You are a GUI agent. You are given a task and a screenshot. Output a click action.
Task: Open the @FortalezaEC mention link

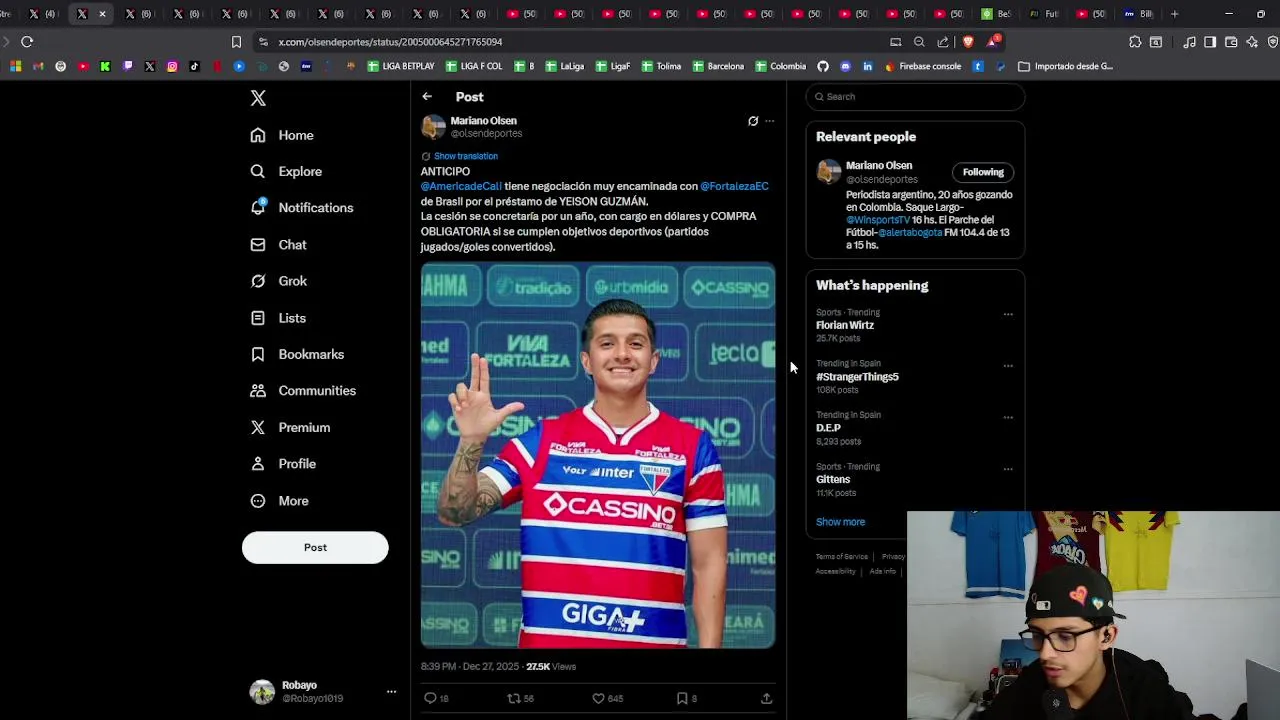734,186
